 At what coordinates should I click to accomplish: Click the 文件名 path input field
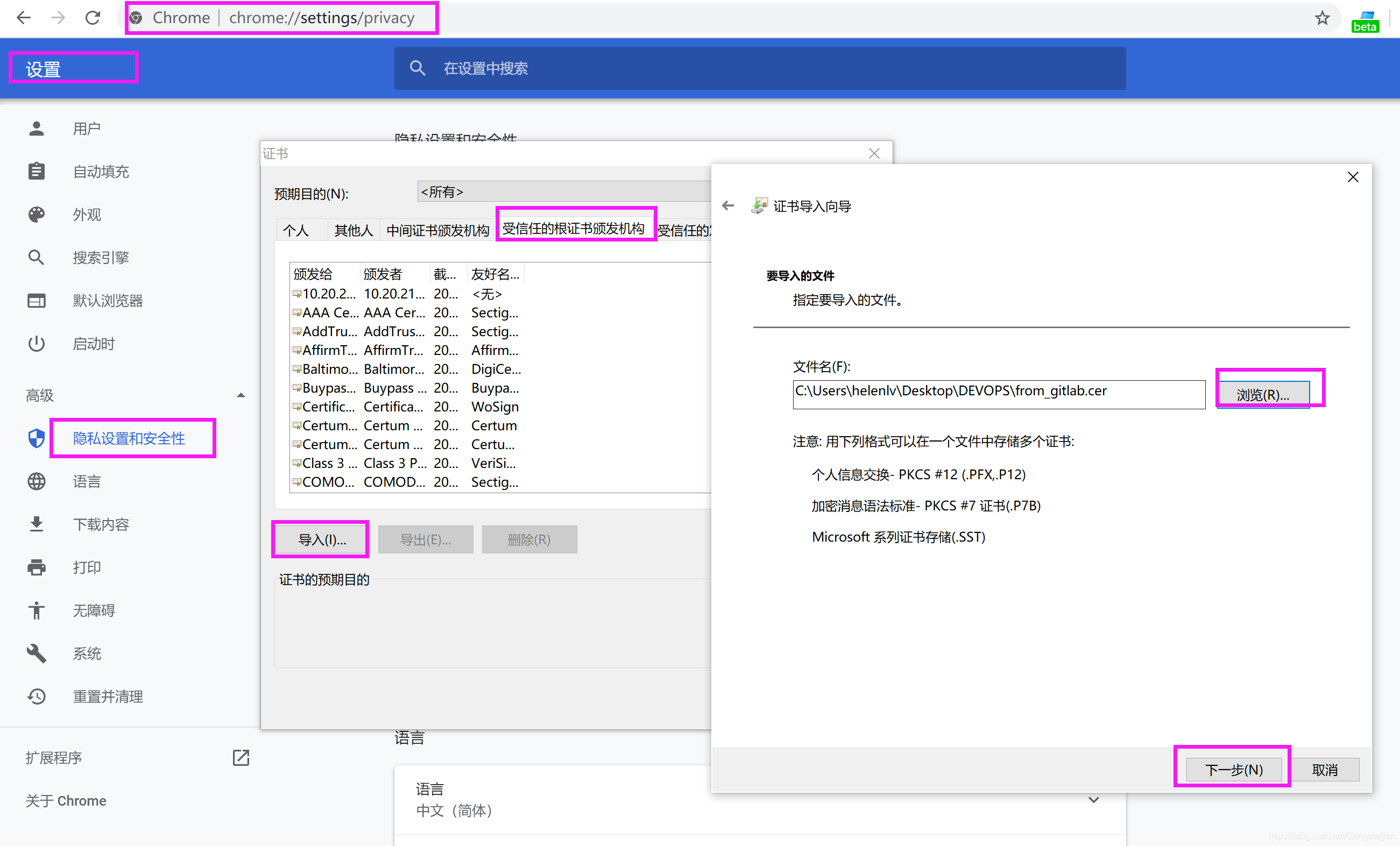coord(998,394)
